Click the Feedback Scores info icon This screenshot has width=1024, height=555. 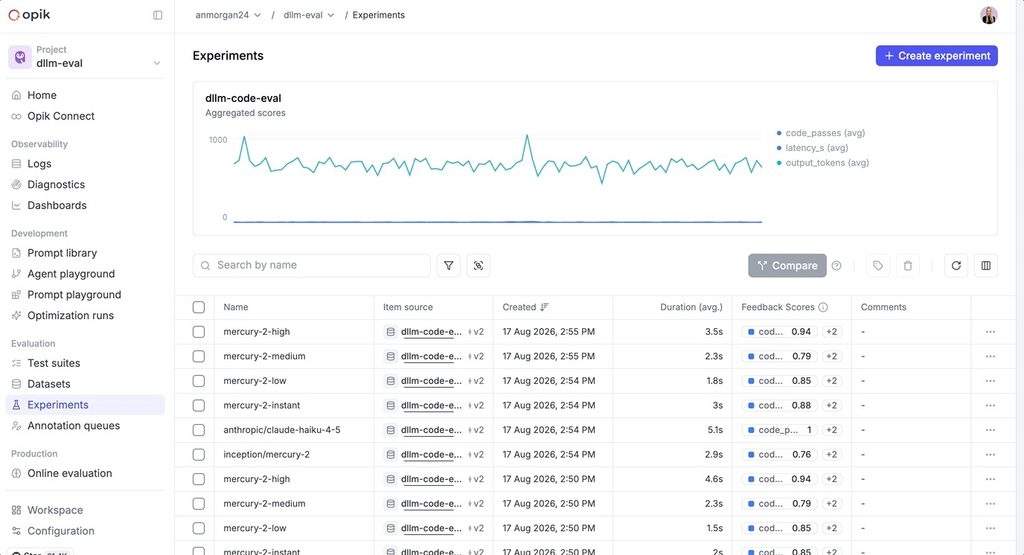point(824,307)
